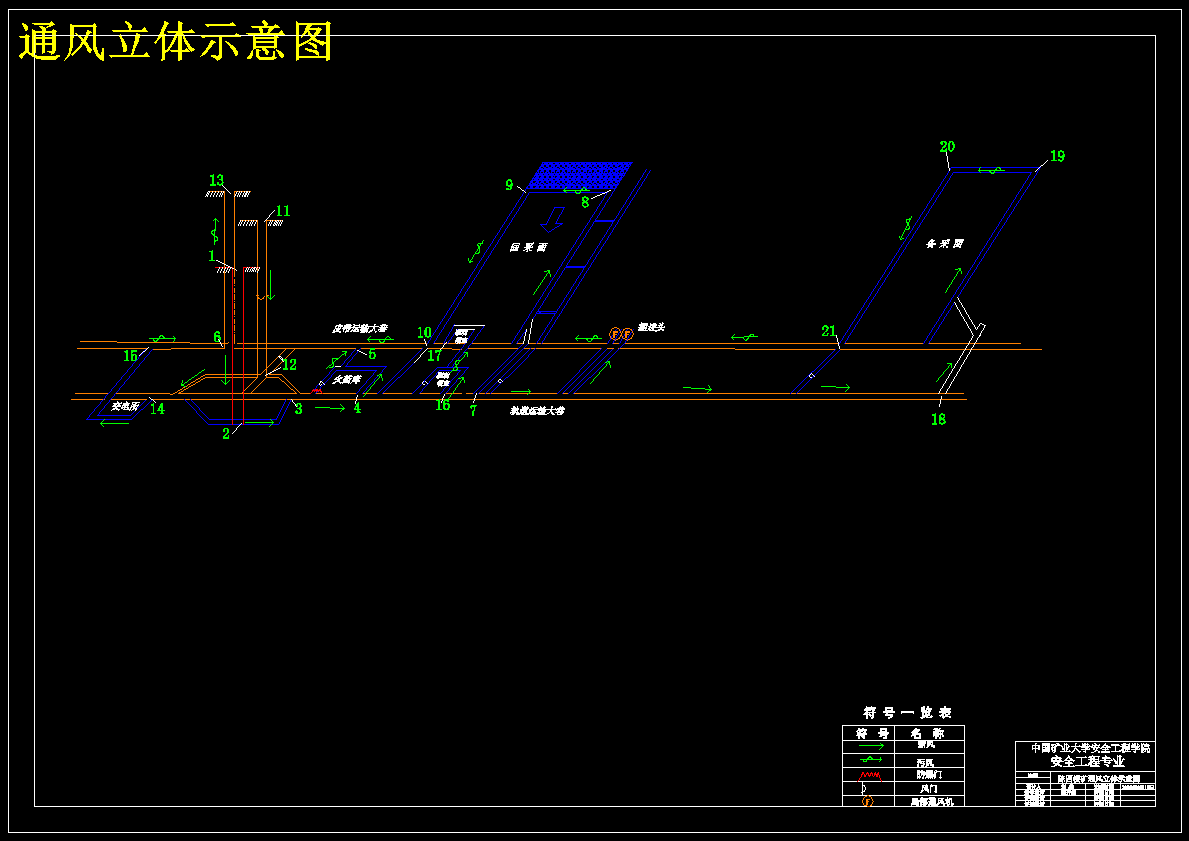This screenshot has height=841, width=1189.
Task: Select node label 4 below 火药库
Action: click(357, 408)
